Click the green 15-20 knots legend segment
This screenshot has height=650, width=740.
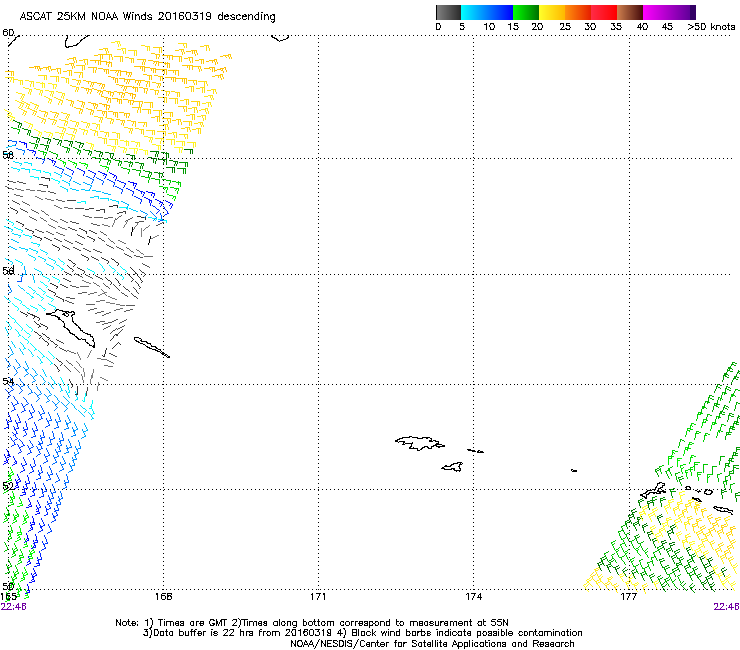[526, 12]
